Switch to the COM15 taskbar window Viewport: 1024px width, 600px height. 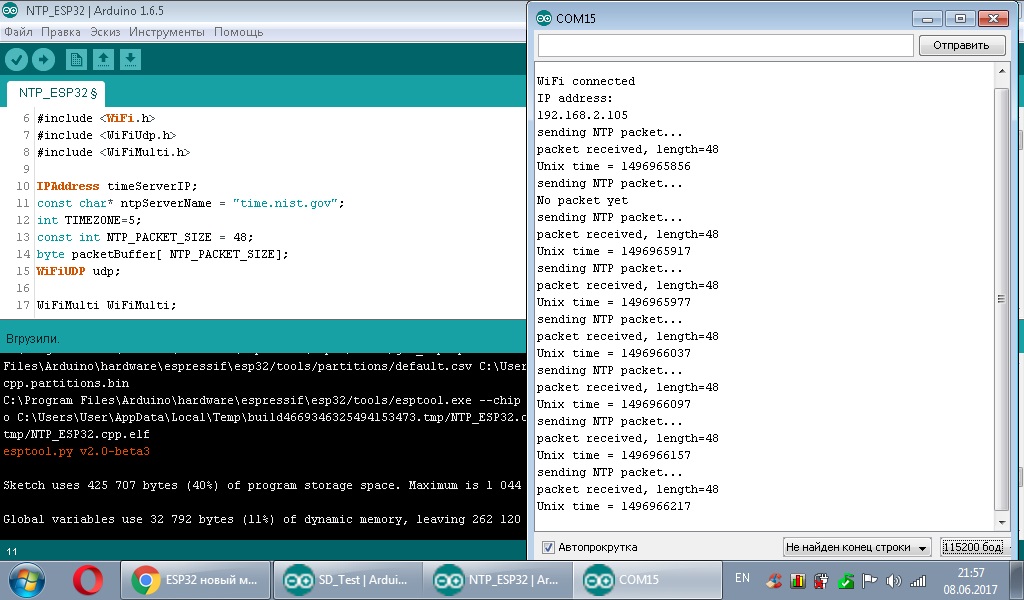point(646,578)
